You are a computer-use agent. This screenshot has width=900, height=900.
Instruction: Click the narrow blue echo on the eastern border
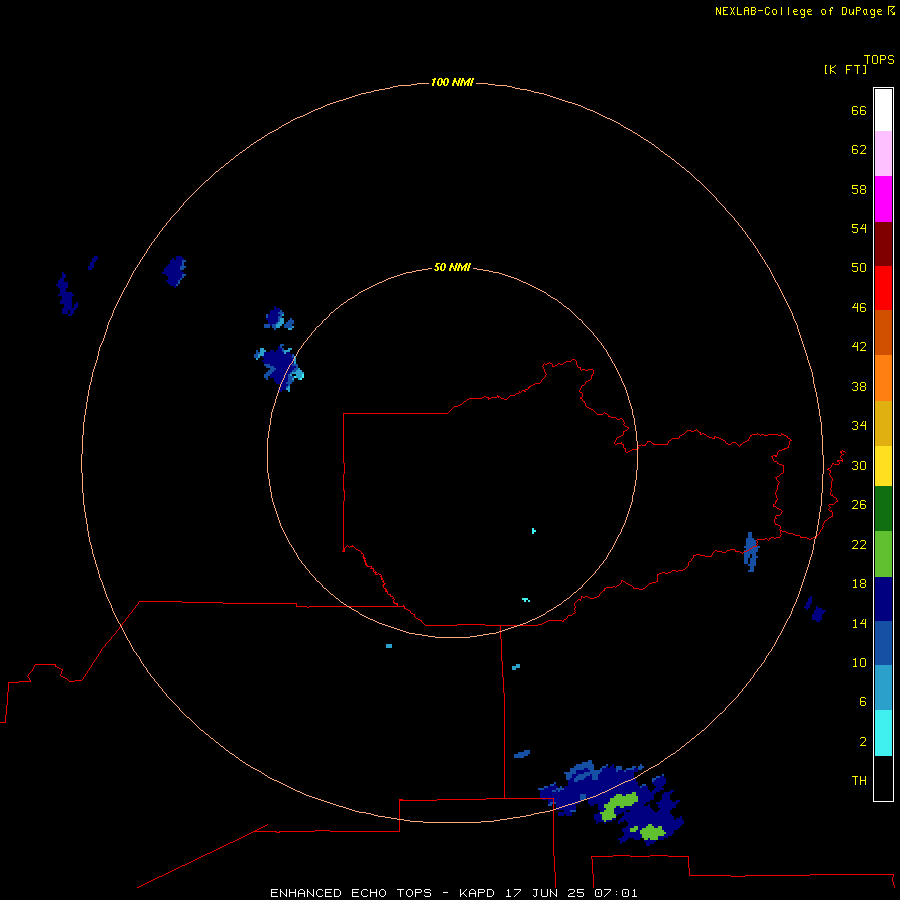tap(751, 552)
